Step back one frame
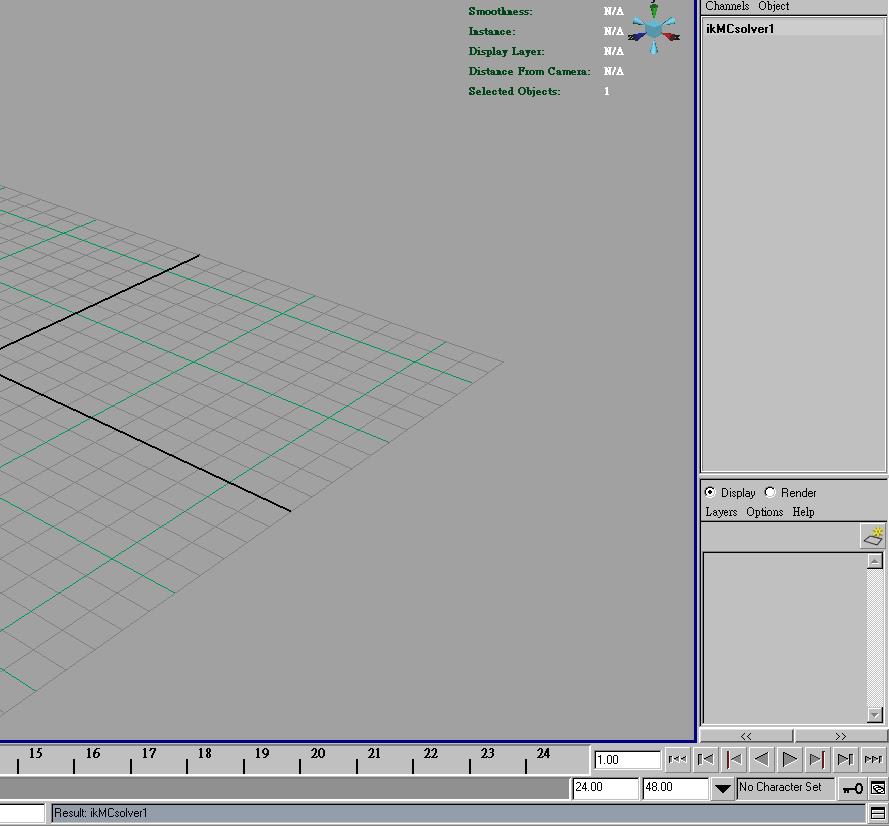The height and width of the screenshot is (826, 889). click(705, 759)
